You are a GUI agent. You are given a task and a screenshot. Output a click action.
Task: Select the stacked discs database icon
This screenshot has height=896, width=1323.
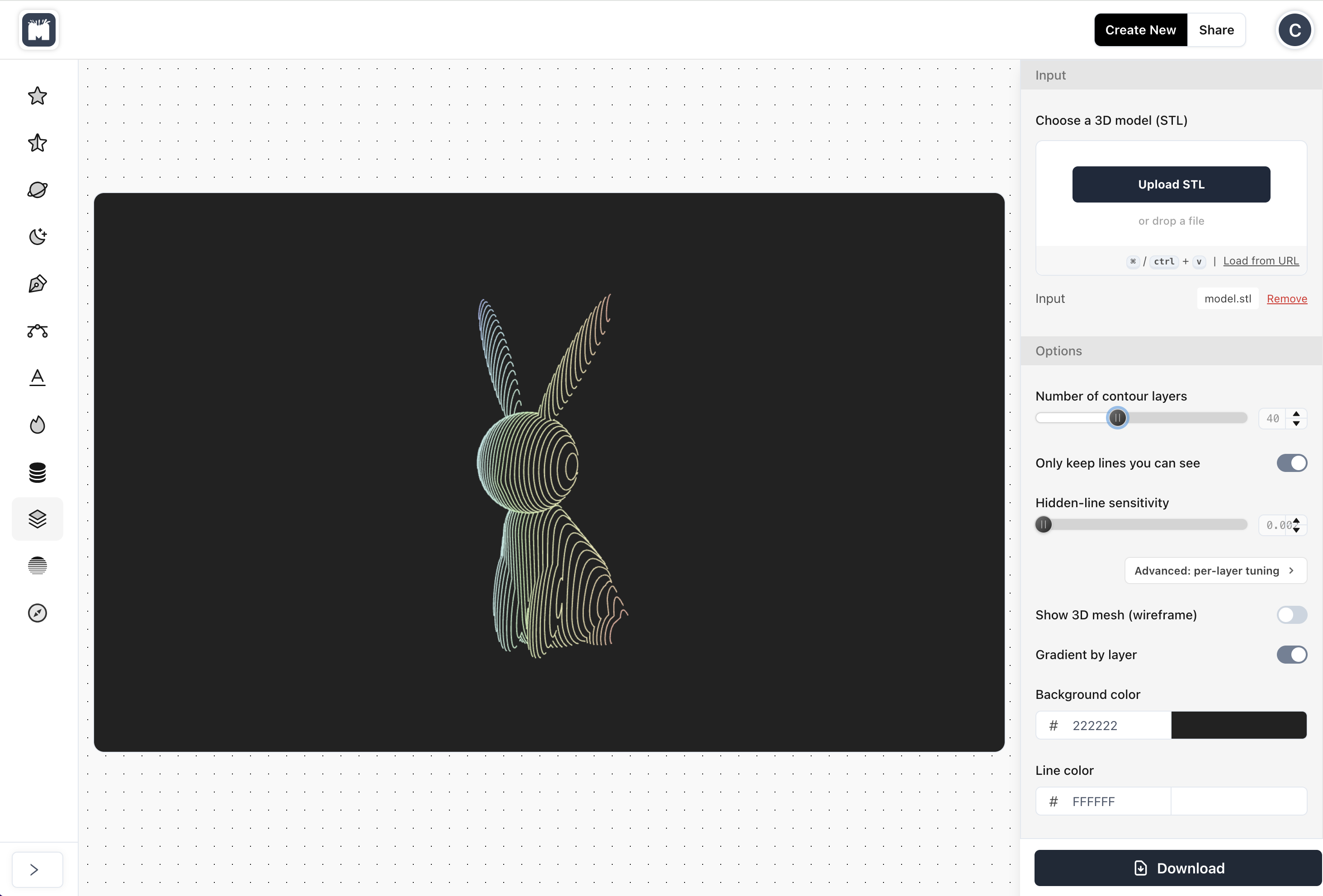click(x=38, y=472)
